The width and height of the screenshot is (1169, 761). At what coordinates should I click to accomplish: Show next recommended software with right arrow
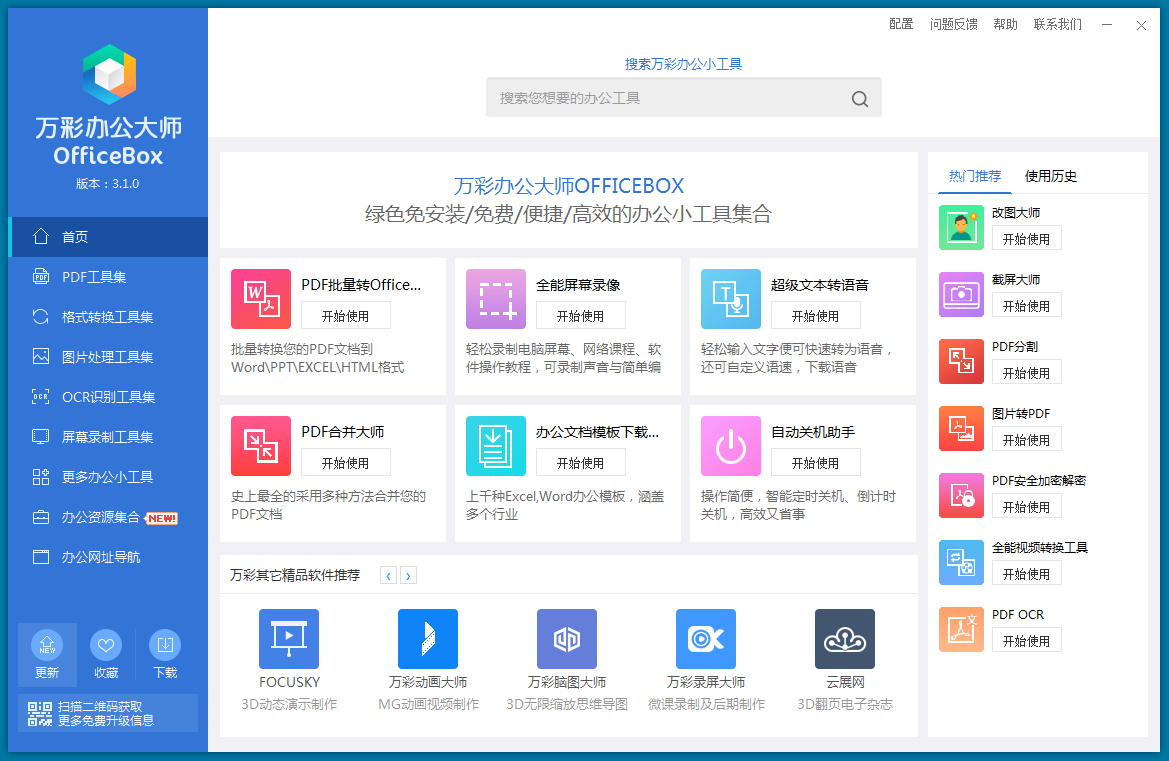click(408, 576)
